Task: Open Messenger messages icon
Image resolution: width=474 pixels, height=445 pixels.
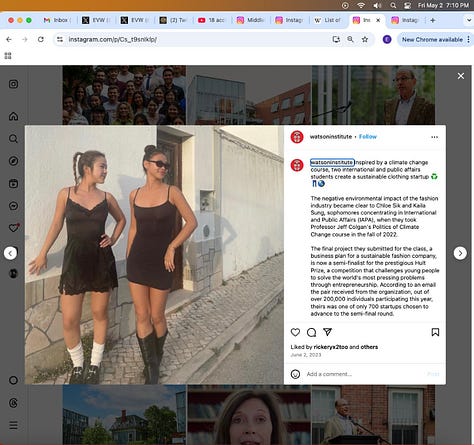Action: pos(13,206)
